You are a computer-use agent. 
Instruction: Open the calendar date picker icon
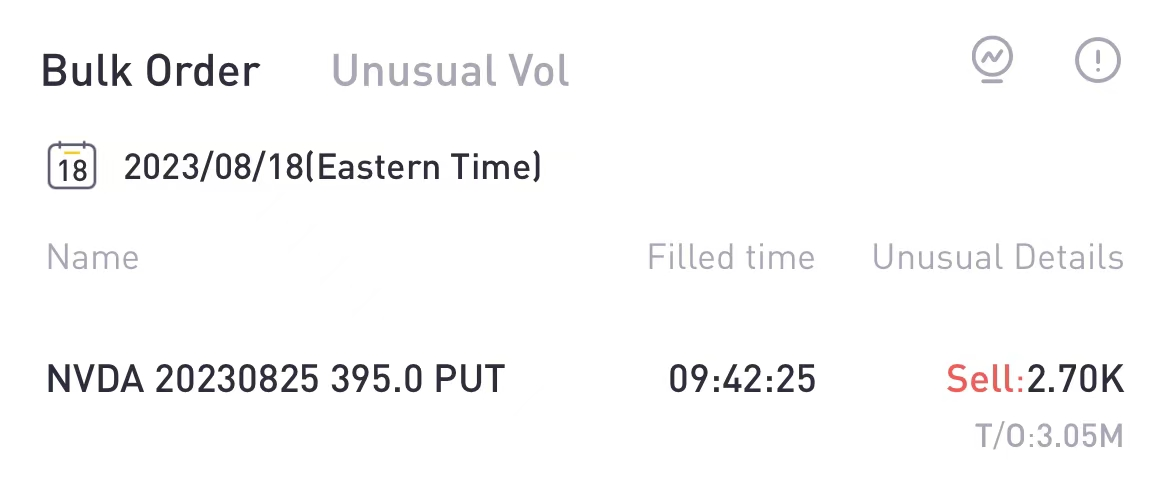tap(72, 166)
